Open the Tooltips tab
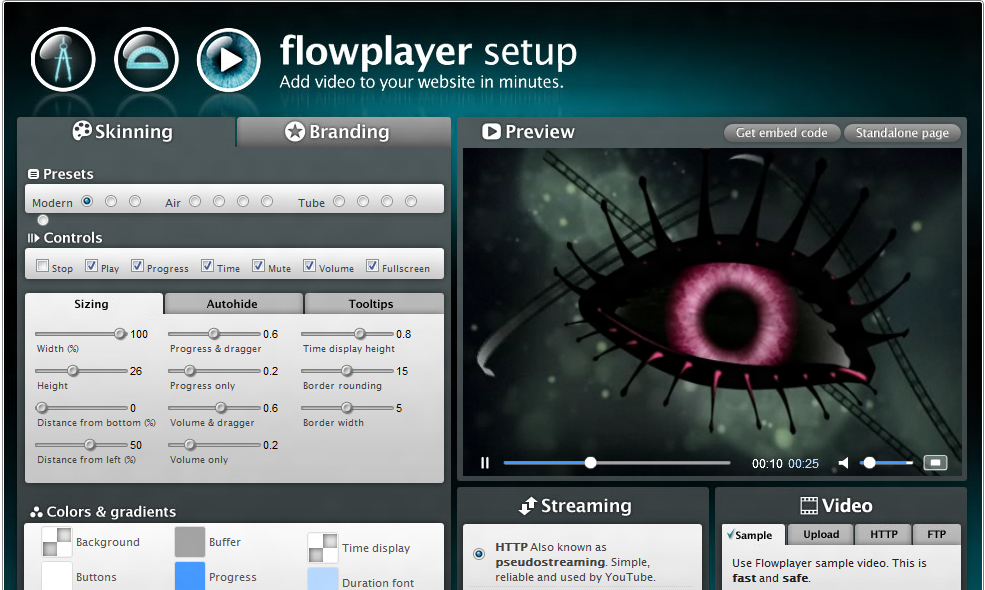The width and height of the screenshot is (985, 590). (x=374, y=304)
